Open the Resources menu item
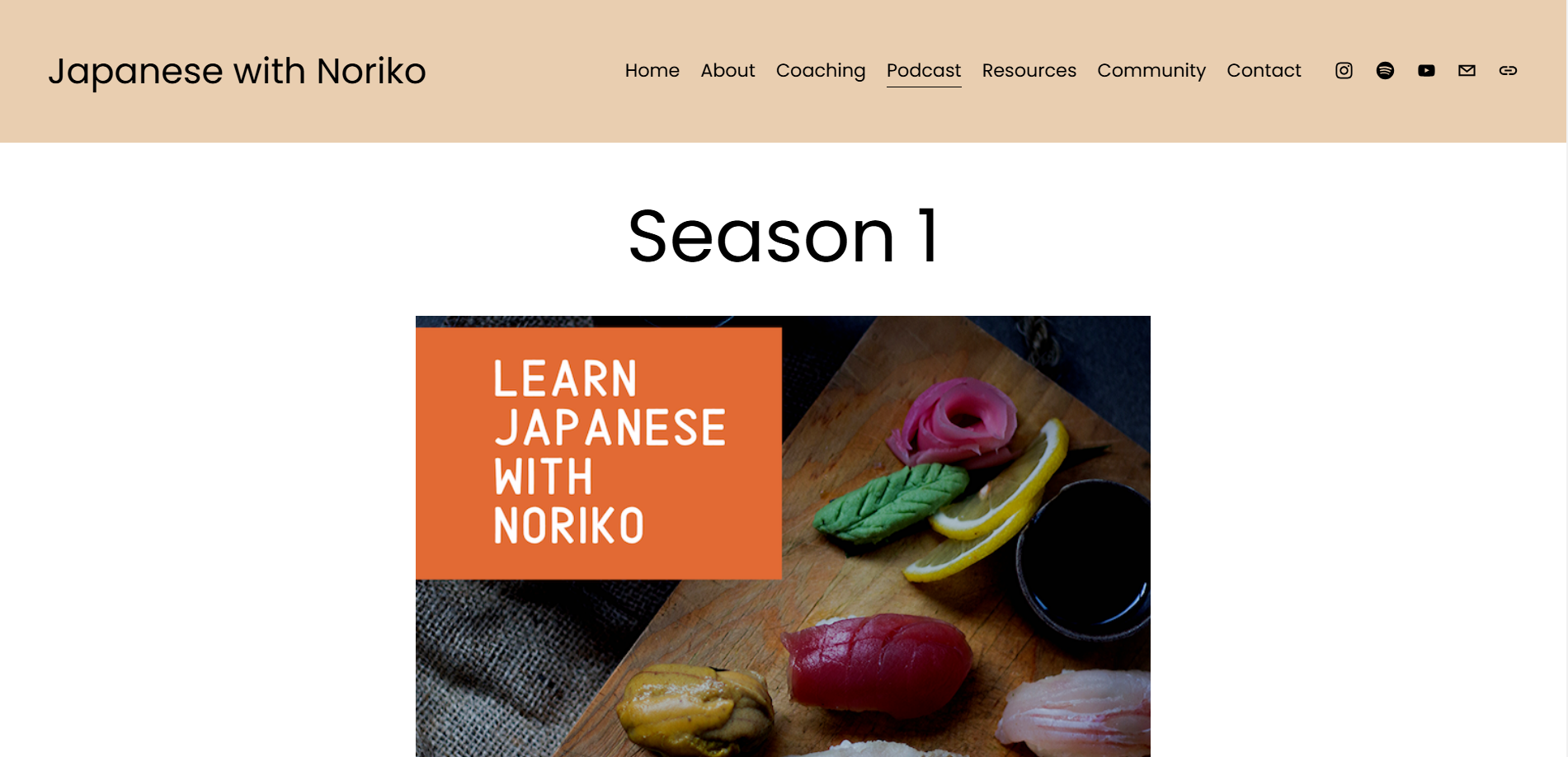Image resolution: width=1568 pixels, height=757 pixels. point(1029,71)
